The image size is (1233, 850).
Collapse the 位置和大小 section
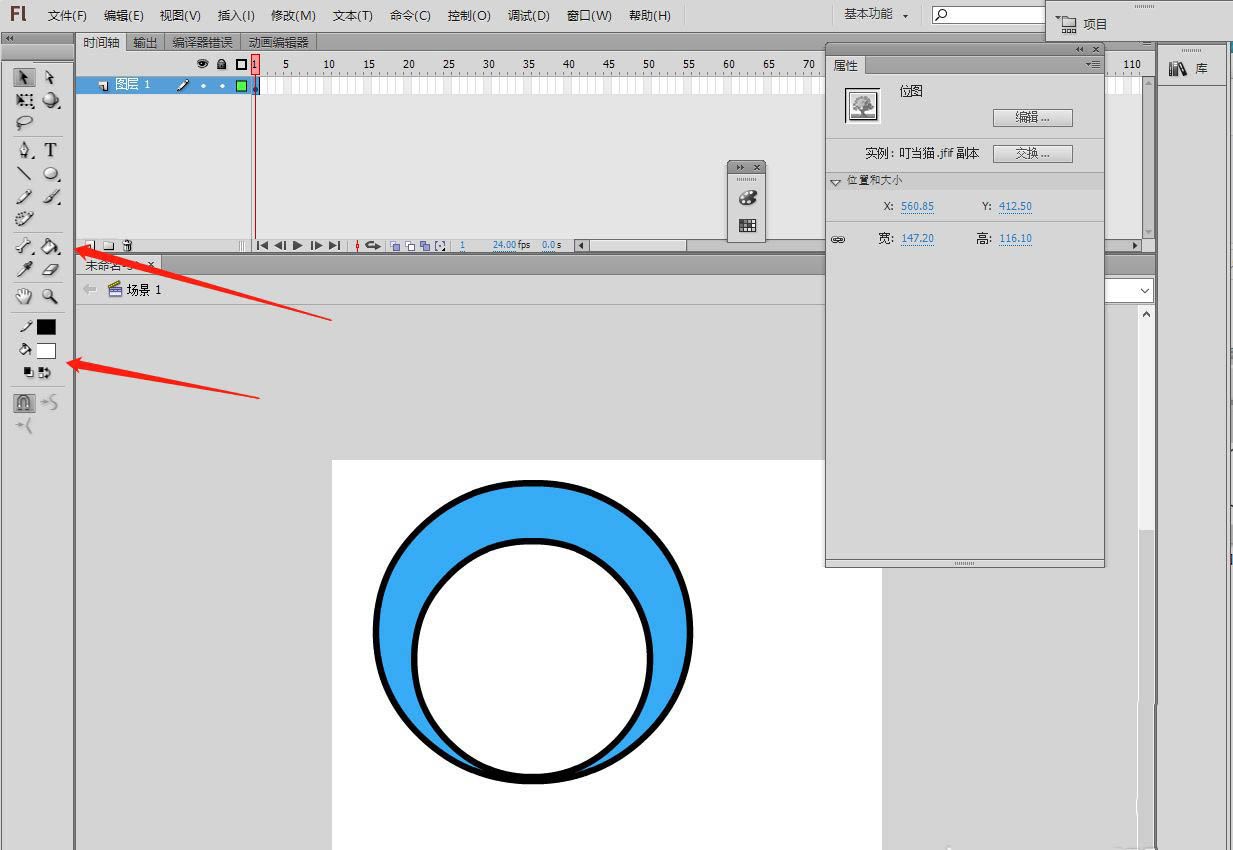pyautogui.click(x=836, y=182)
